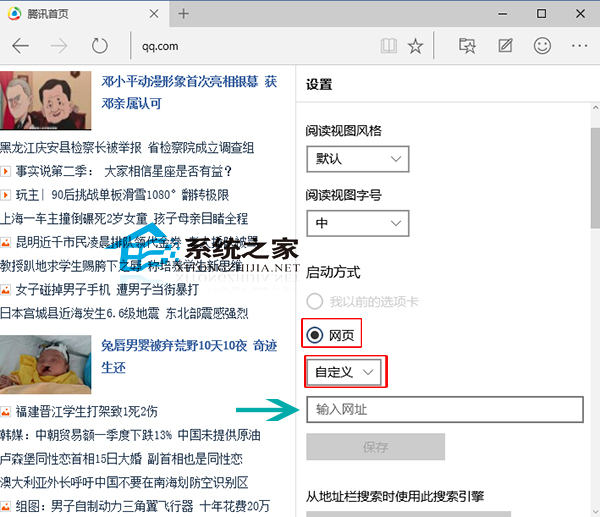Maximize the Edge browser window

pyautogui.click(x=541, y=14)
